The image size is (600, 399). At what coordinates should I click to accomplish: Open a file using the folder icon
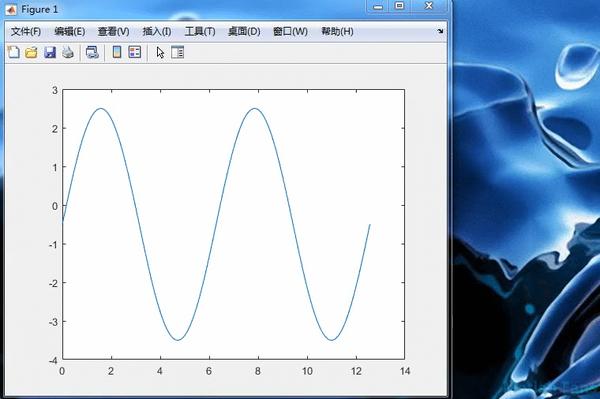31,52
